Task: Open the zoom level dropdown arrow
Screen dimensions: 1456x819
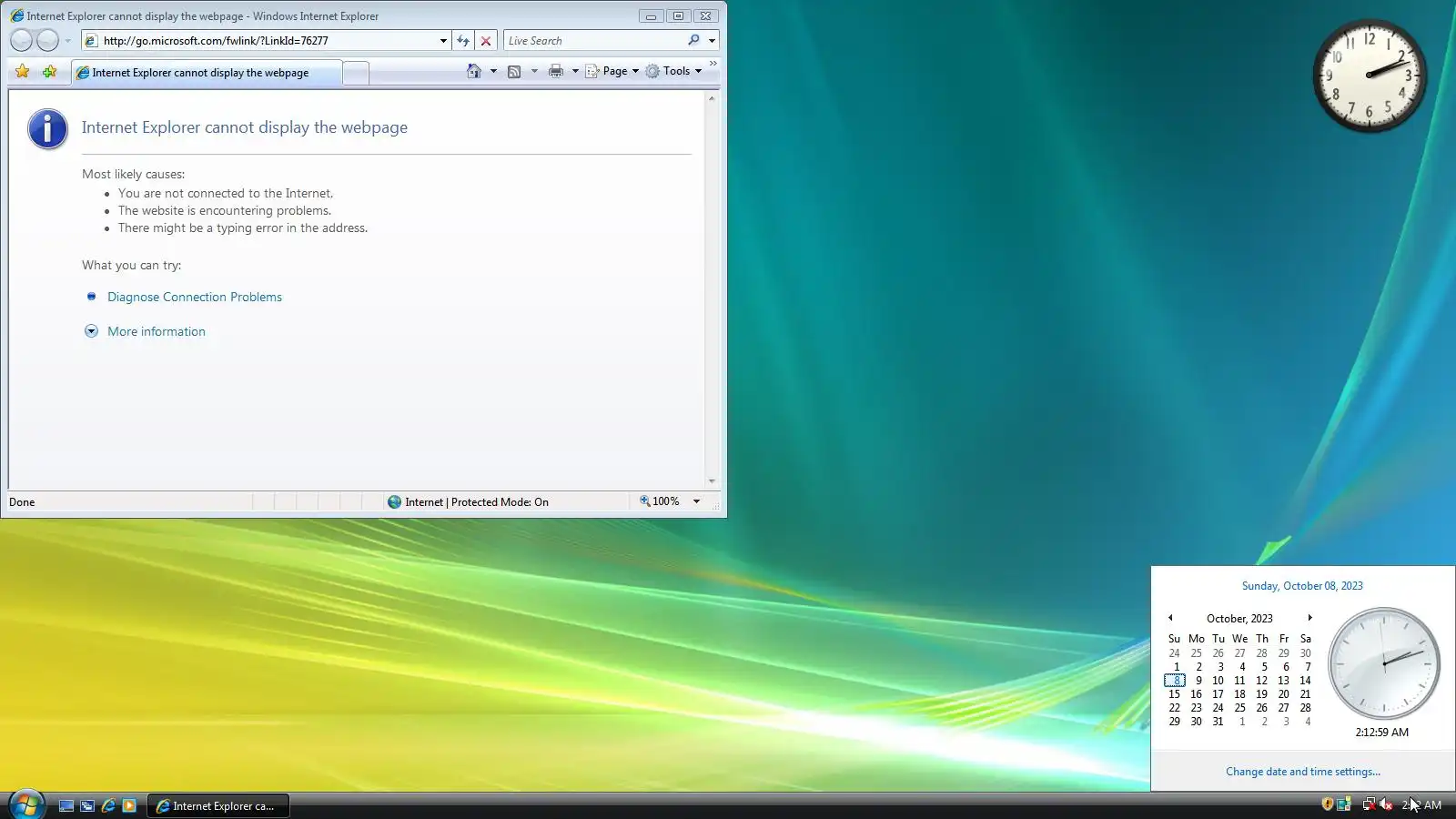Action: pos(696,501)
